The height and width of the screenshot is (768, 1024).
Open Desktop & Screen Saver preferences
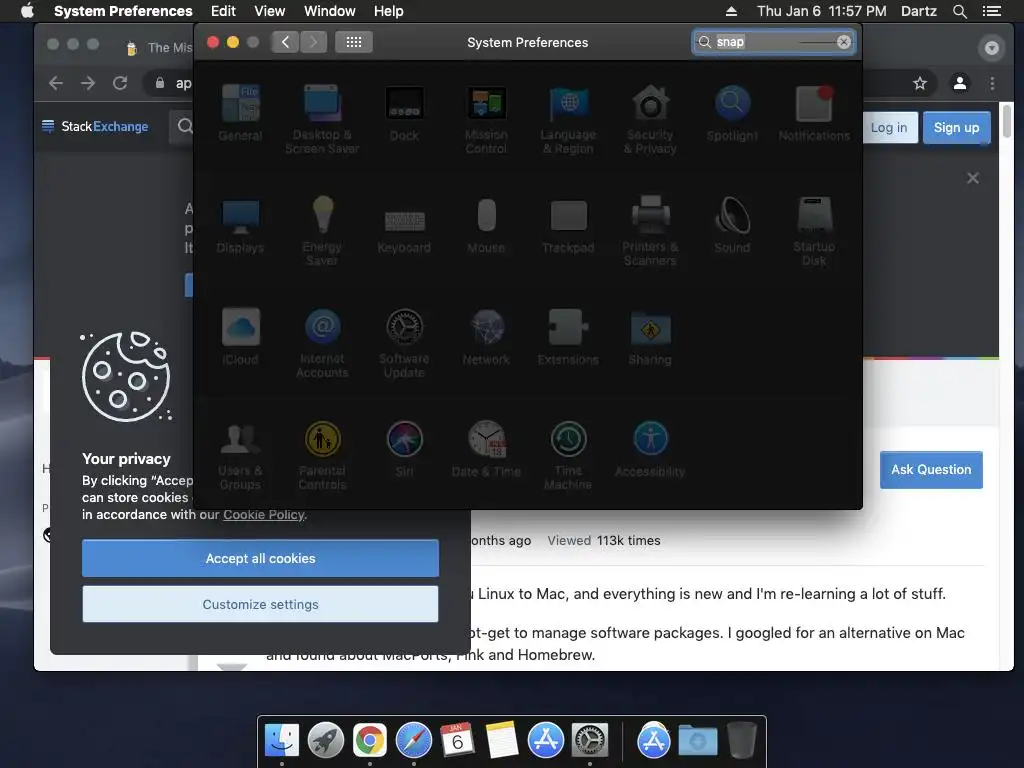click(322, 119)
